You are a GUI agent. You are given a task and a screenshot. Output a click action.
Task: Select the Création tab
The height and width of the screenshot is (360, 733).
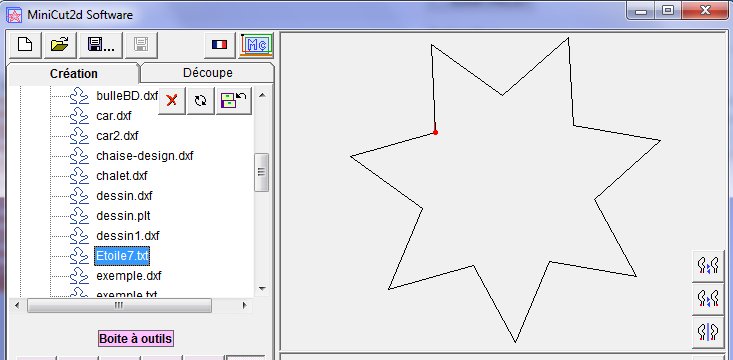tap(74, 74)
